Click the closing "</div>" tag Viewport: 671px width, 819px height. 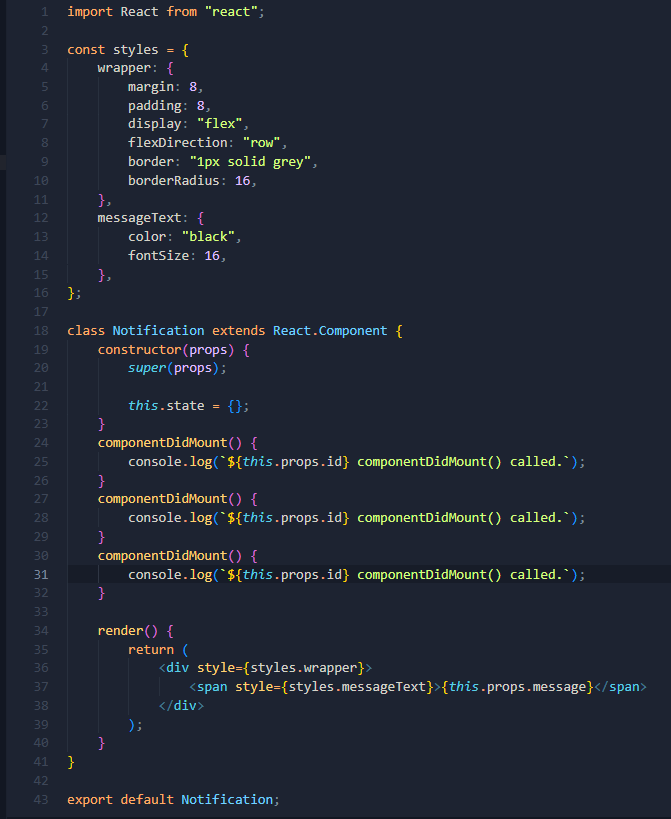(x=181, y=706)
